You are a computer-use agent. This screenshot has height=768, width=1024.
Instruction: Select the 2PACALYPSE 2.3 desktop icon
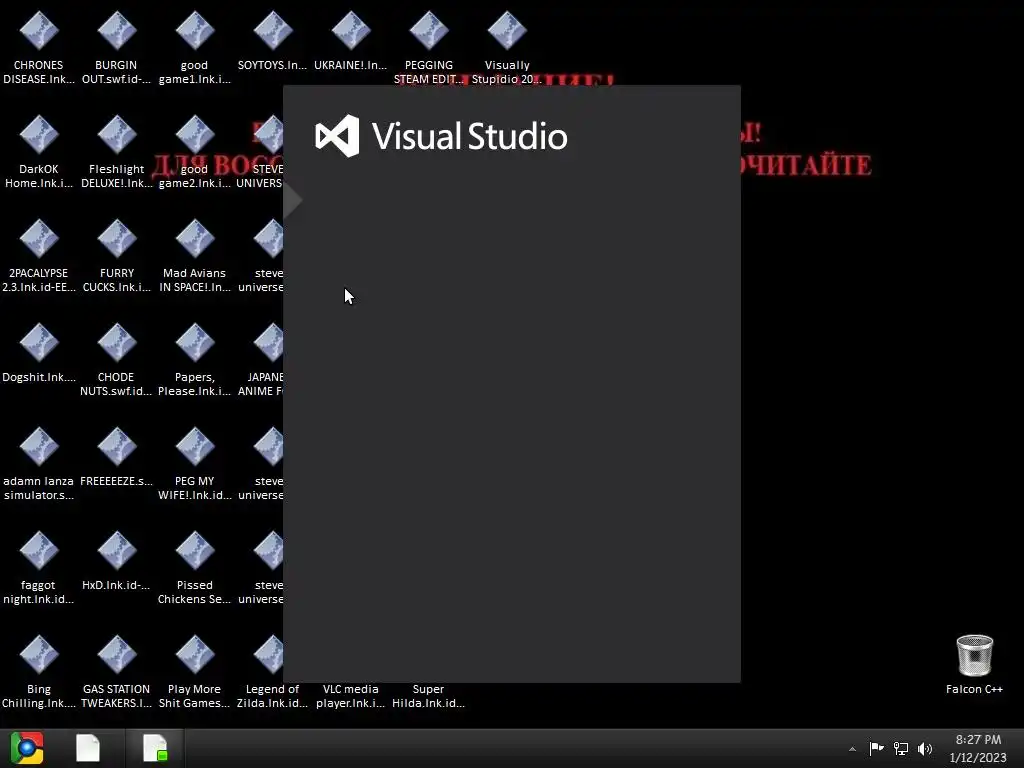click(39, 255)
